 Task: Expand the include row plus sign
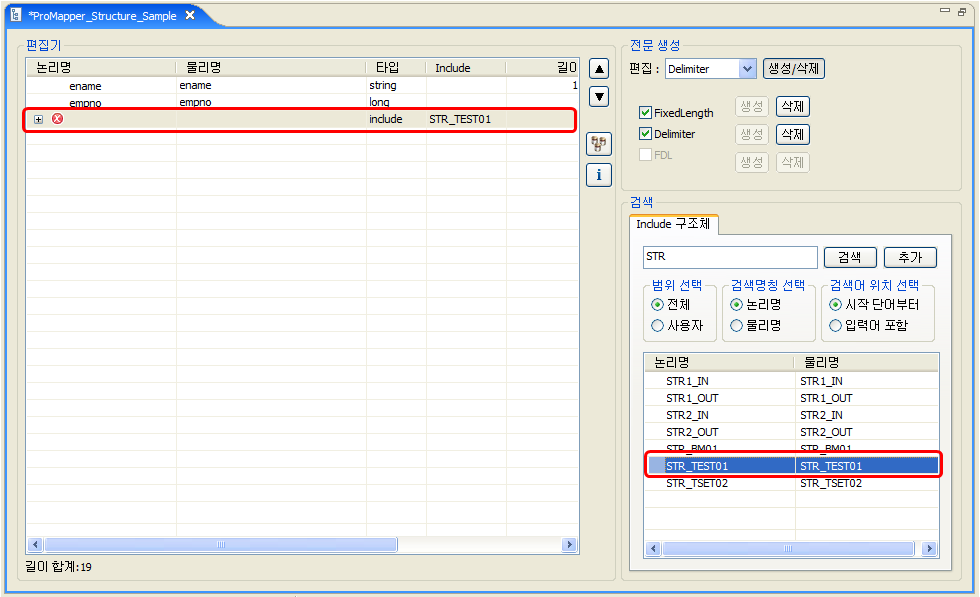point(38,118)
